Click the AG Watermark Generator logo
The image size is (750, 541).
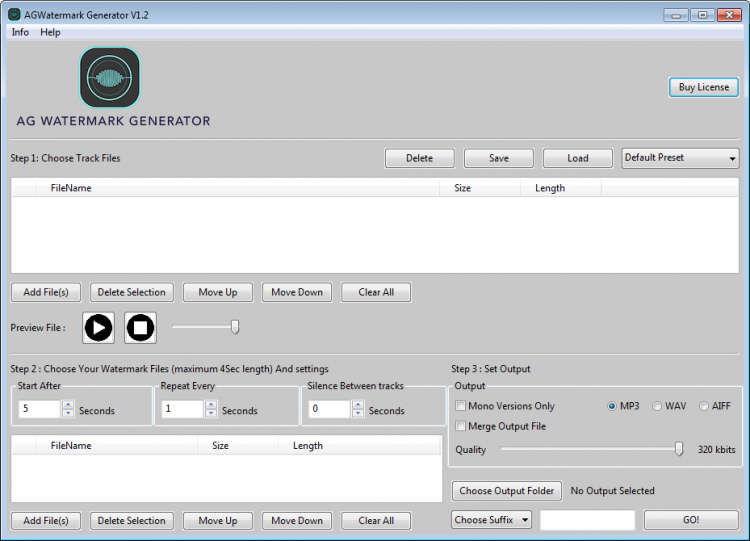110,77
